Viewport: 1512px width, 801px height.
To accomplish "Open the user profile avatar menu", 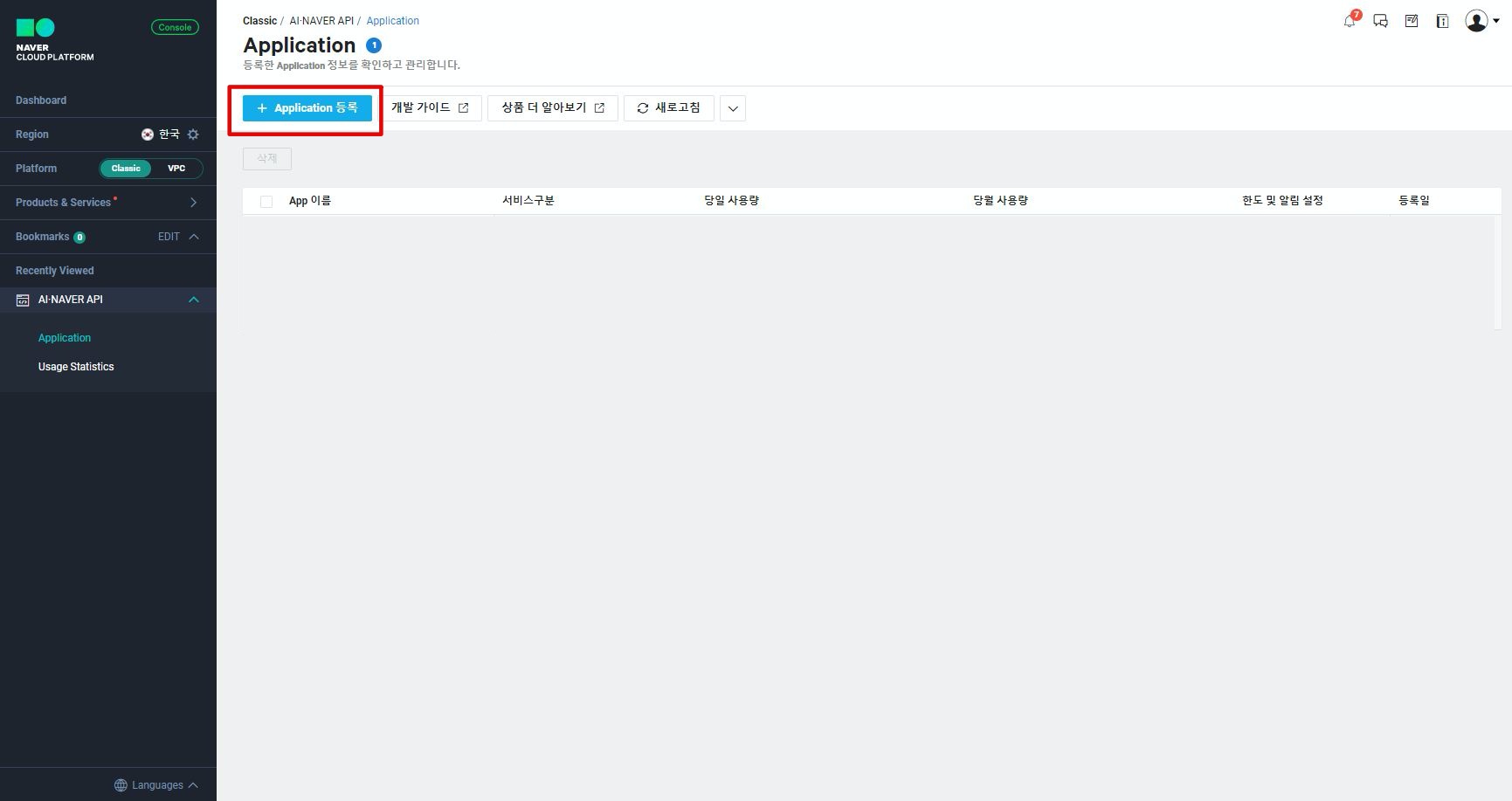I will pos(1481,21).
